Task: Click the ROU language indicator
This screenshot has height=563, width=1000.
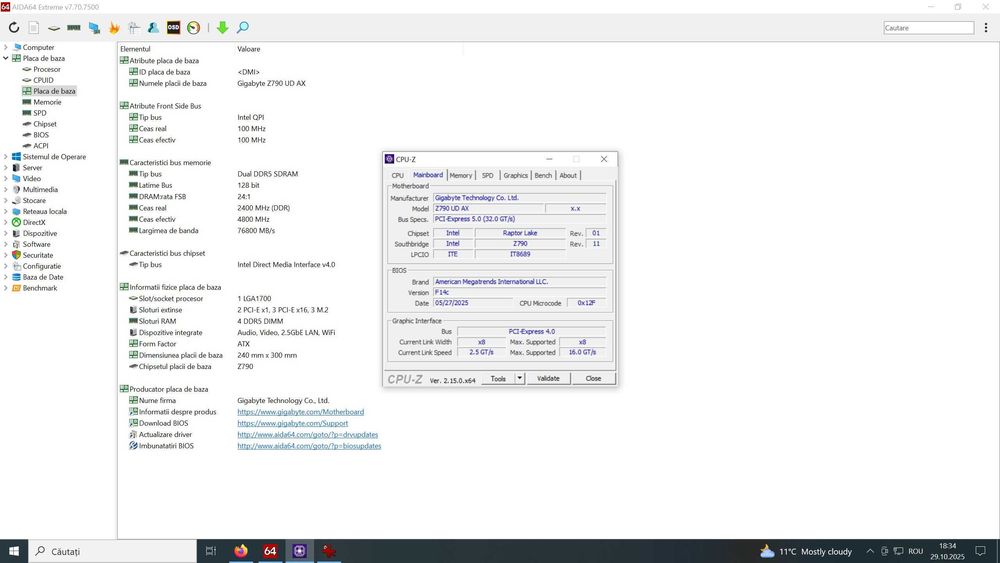Action: 915,551
